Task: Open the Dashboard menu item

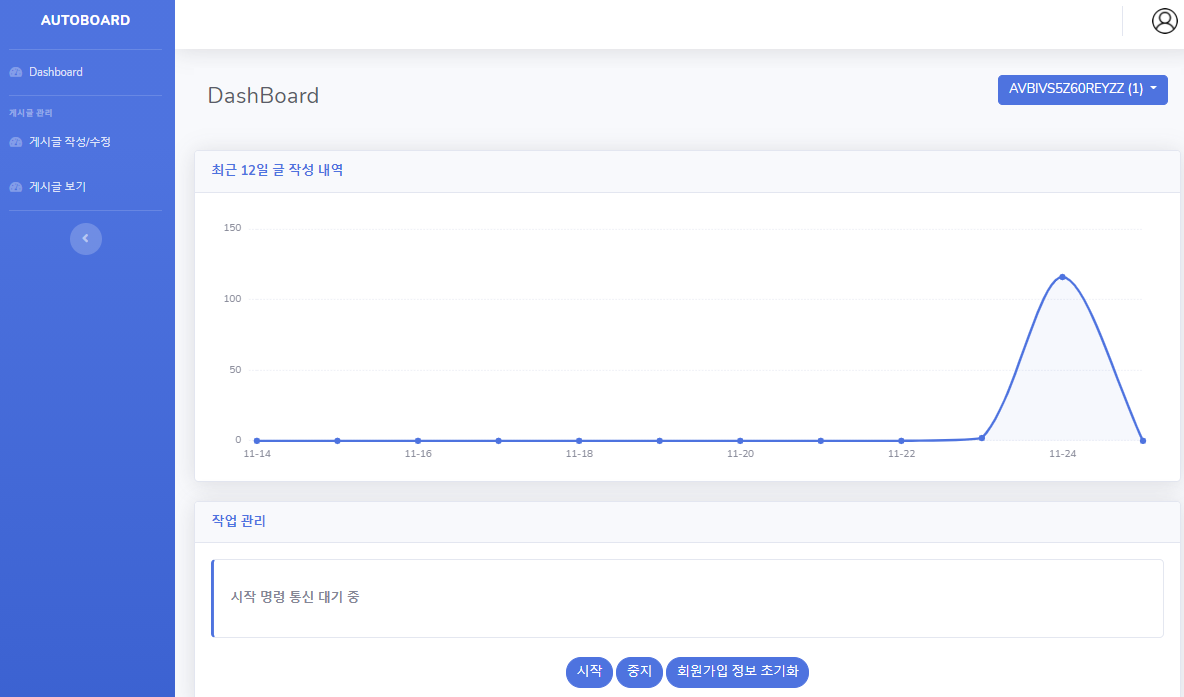Action: pyautogui.click(x=56, y=72)
